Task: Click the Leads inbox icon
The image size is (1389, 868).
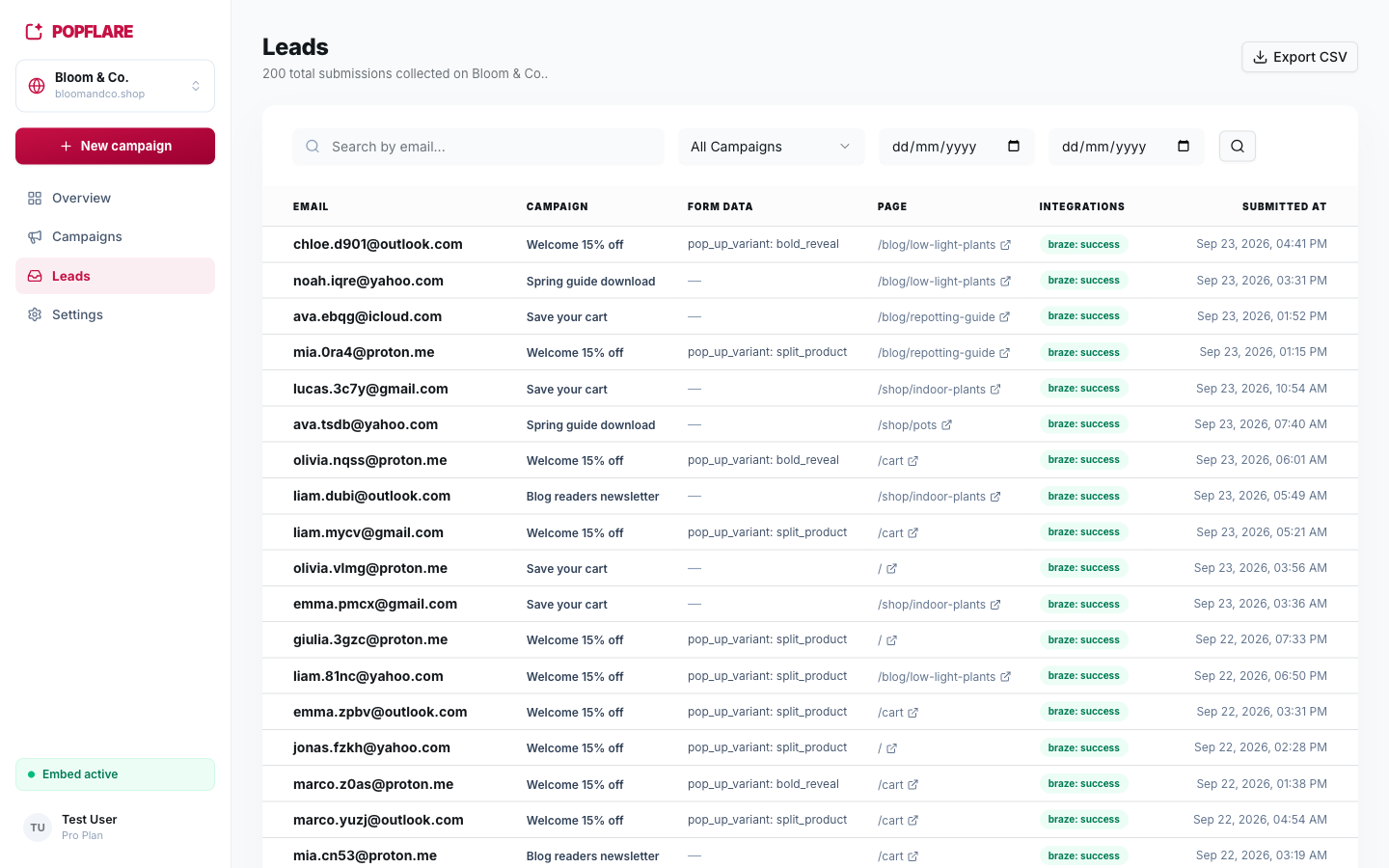Action: (35, 276)
